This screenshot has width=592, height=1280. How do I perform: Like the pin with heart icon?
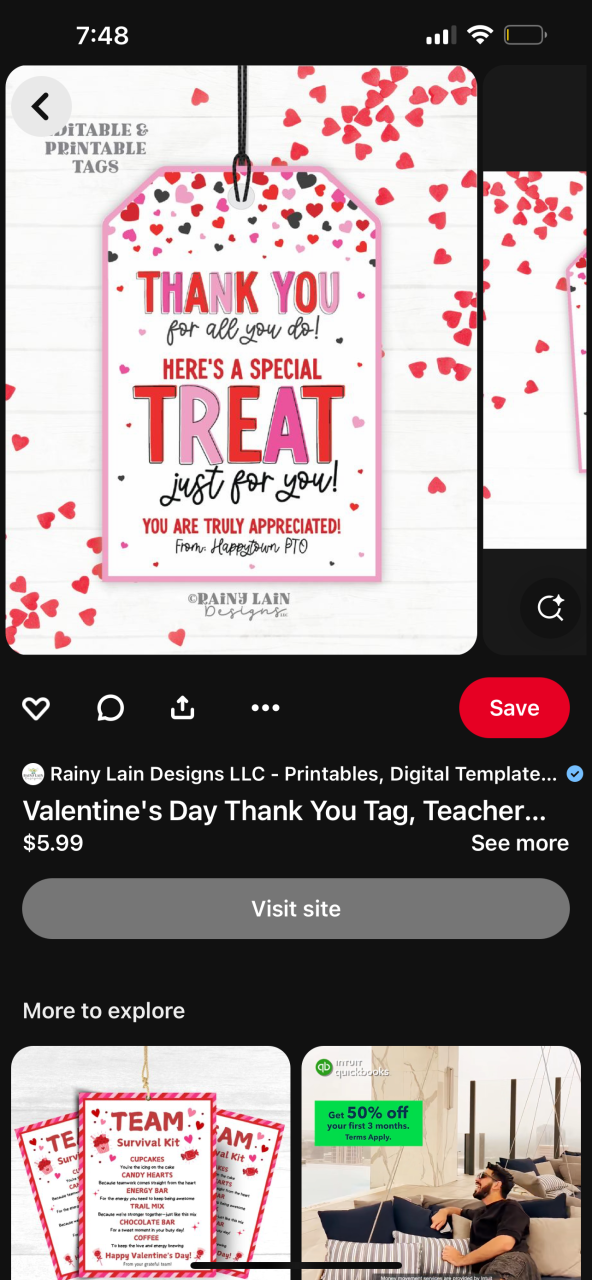tap(36, 708)
